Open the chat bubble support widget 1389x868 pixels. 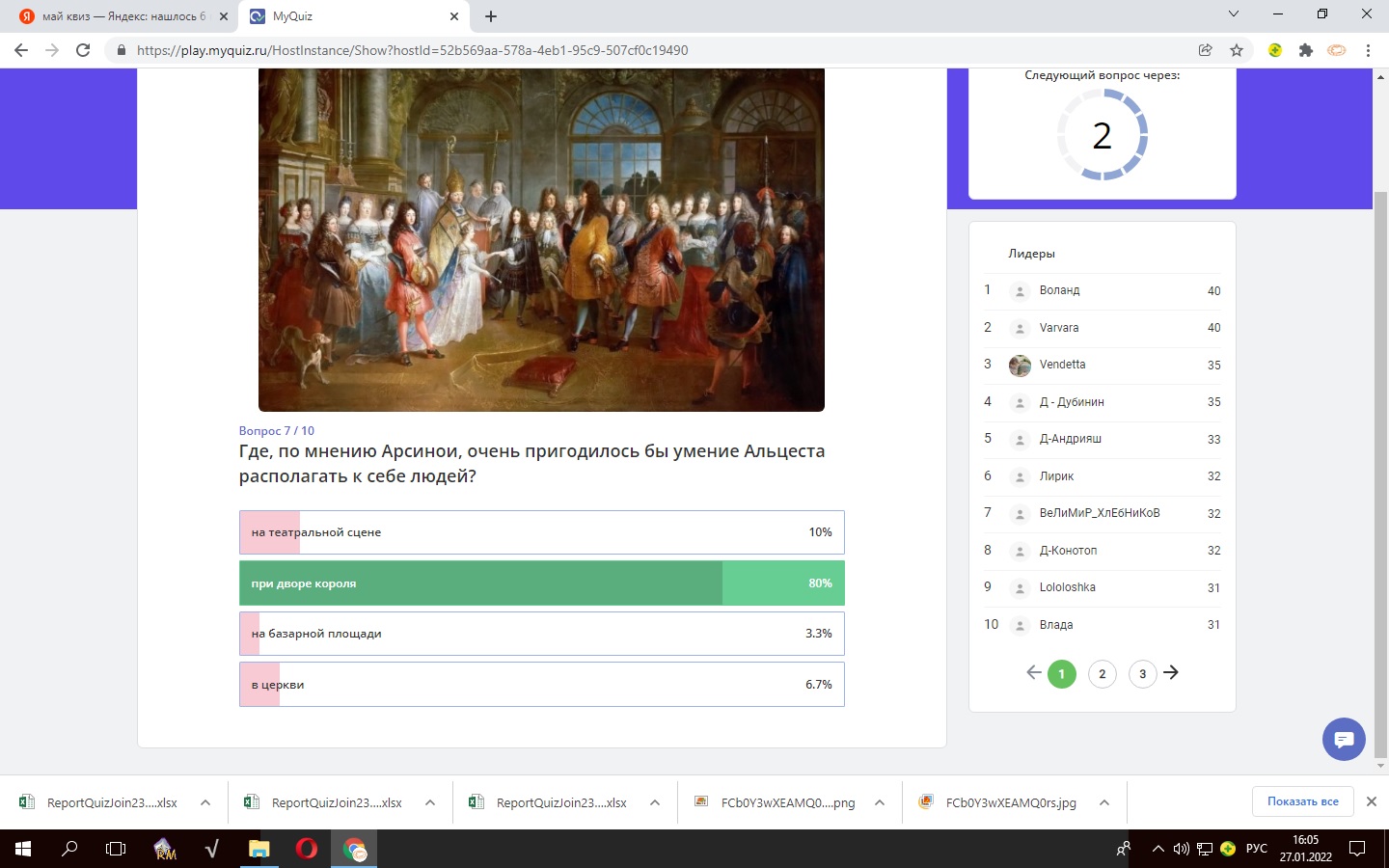[1344, 740]
